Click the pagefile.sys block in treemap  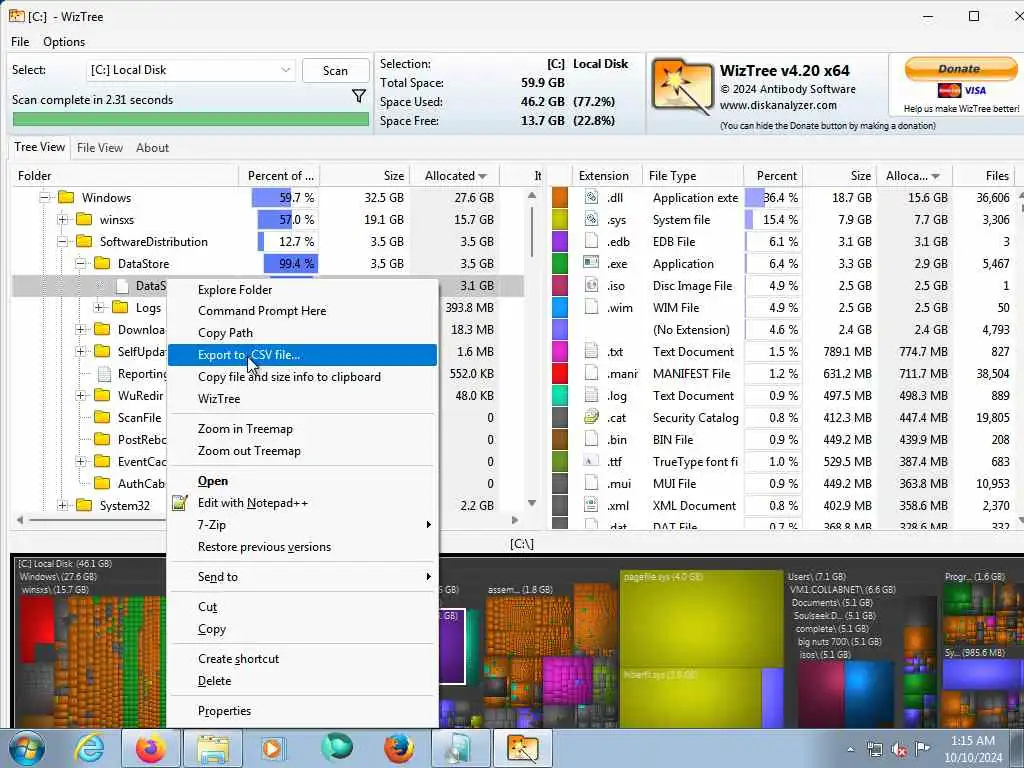coord(701,620)
